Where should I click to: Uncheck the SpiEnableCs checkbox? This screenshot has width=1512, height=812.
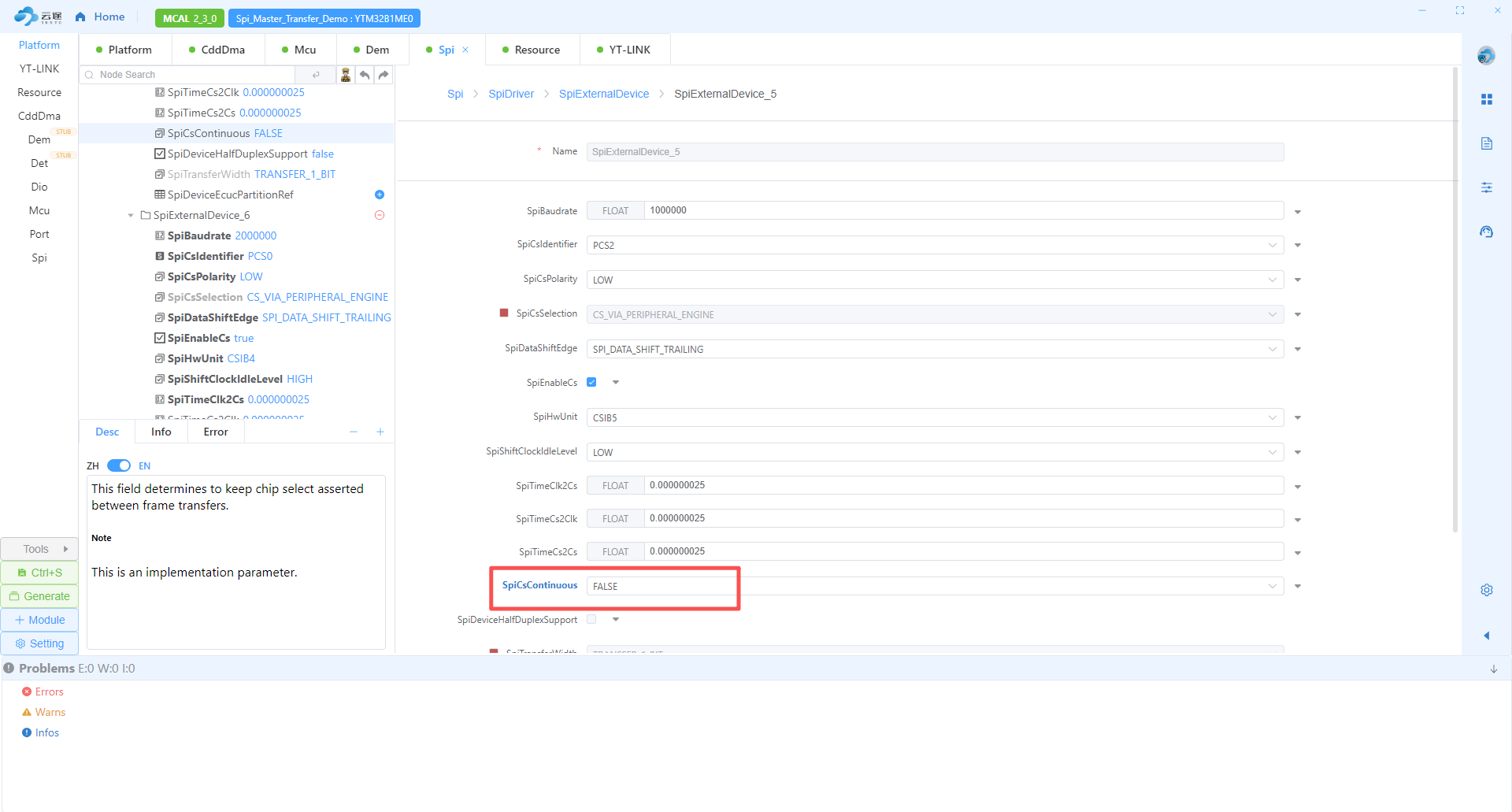point(591,383)
